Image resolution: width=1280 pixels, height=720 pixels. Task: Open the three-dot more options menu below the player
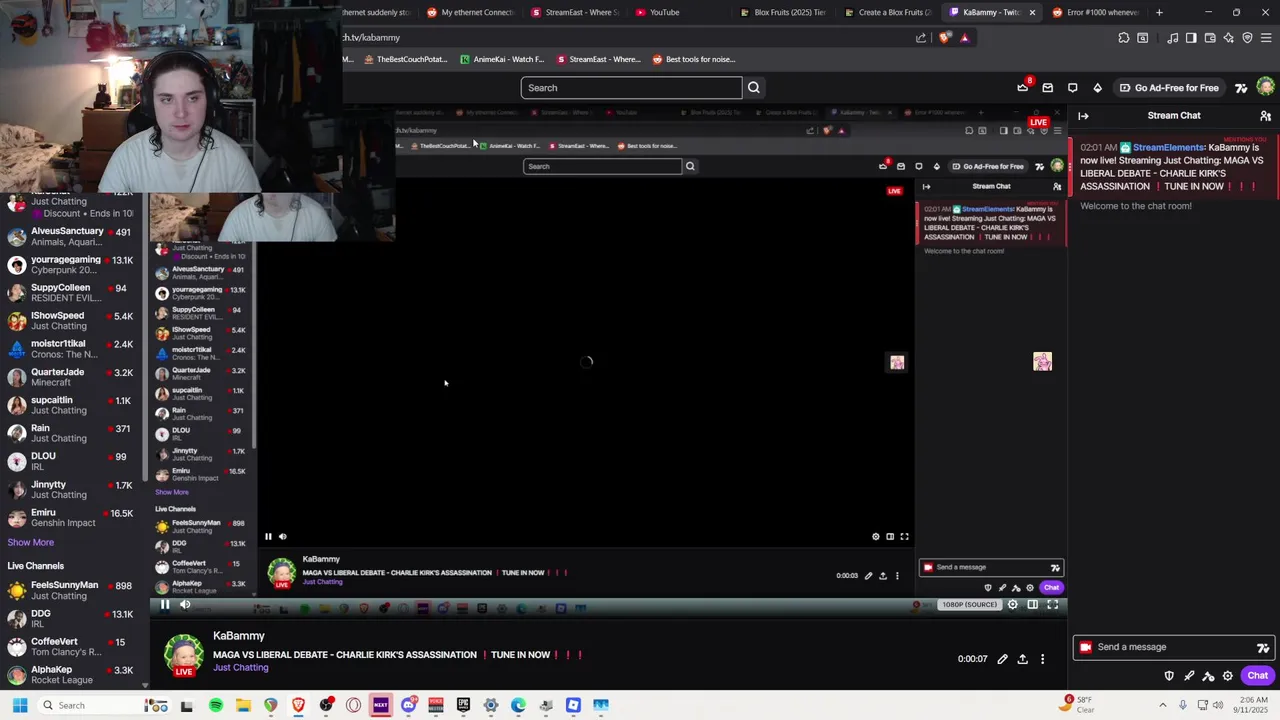point(1042,659)
